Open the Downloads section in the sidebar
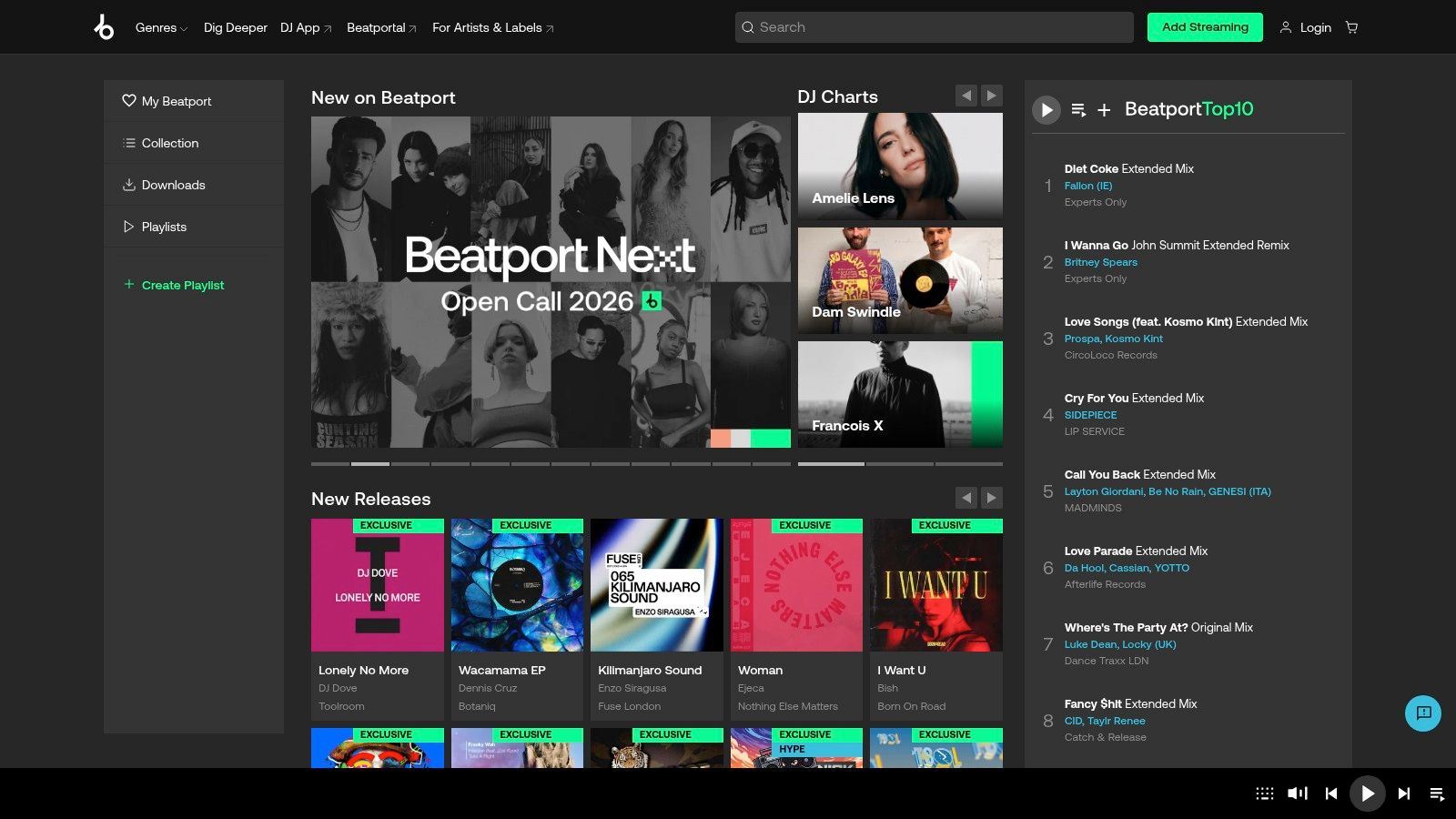This screenshot has height=819, width=1456. (x=173, y=185)
